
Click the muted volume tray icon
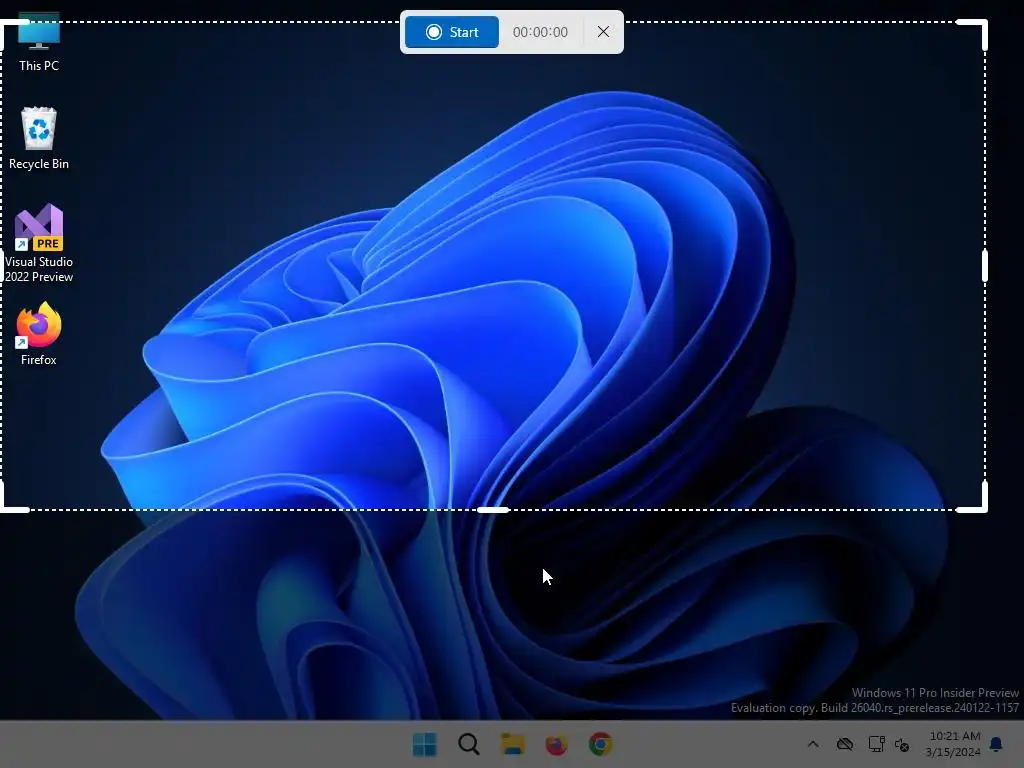pos(902,744)
